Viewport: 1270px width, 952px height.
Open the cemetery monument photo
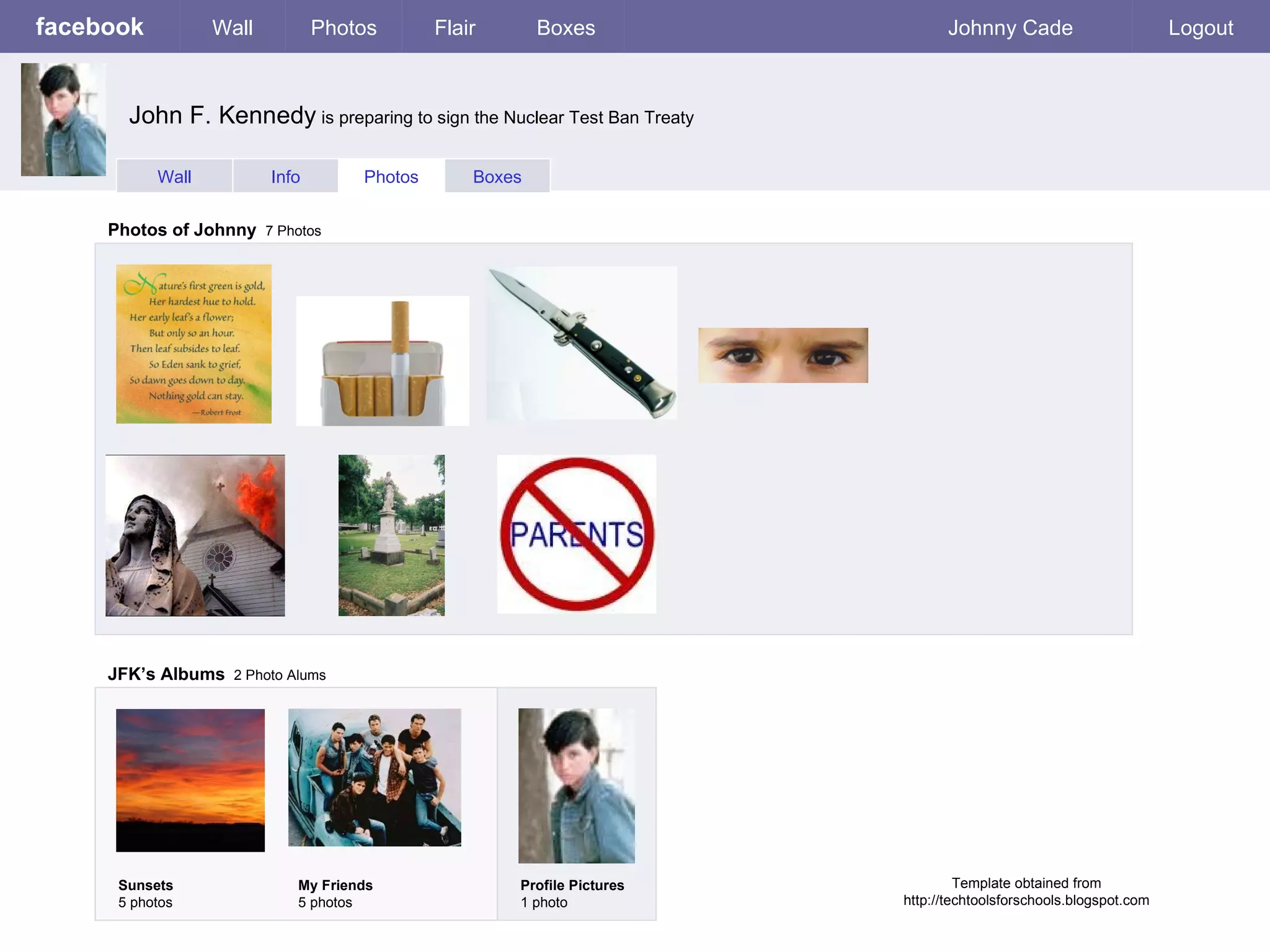point(391,535)
